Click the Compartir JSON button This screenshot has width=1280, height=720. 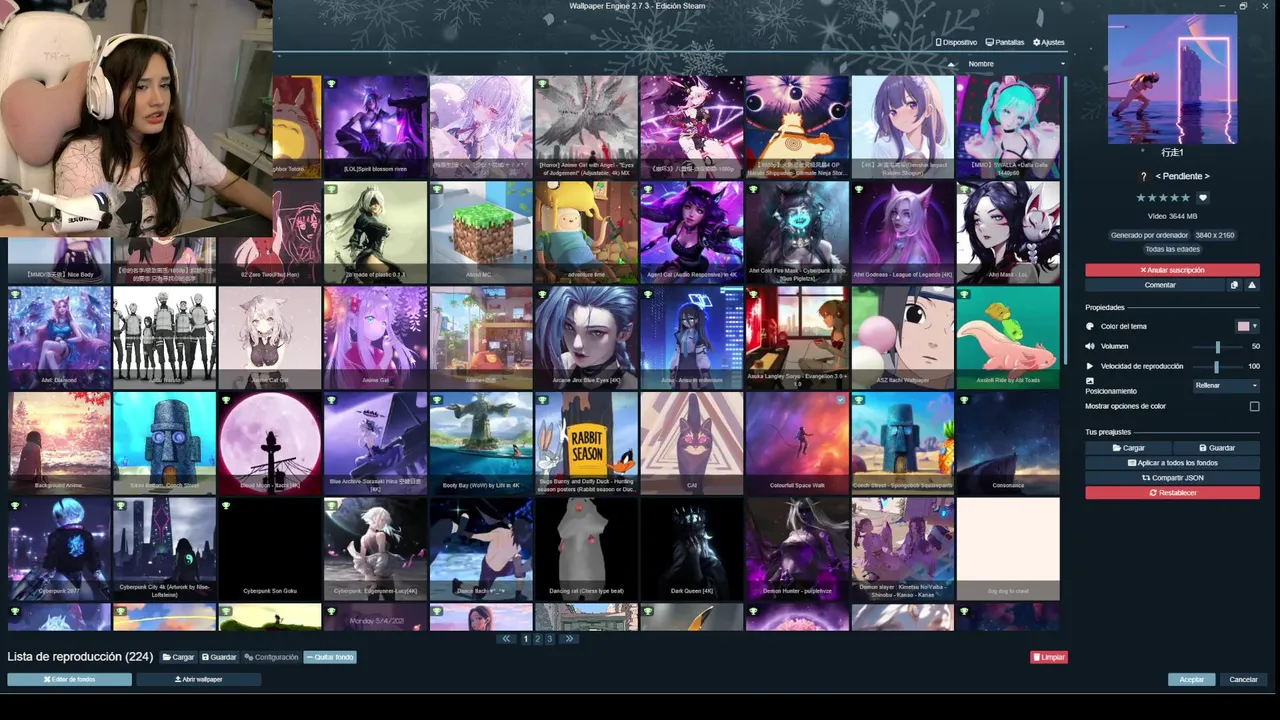(1172, 478)
